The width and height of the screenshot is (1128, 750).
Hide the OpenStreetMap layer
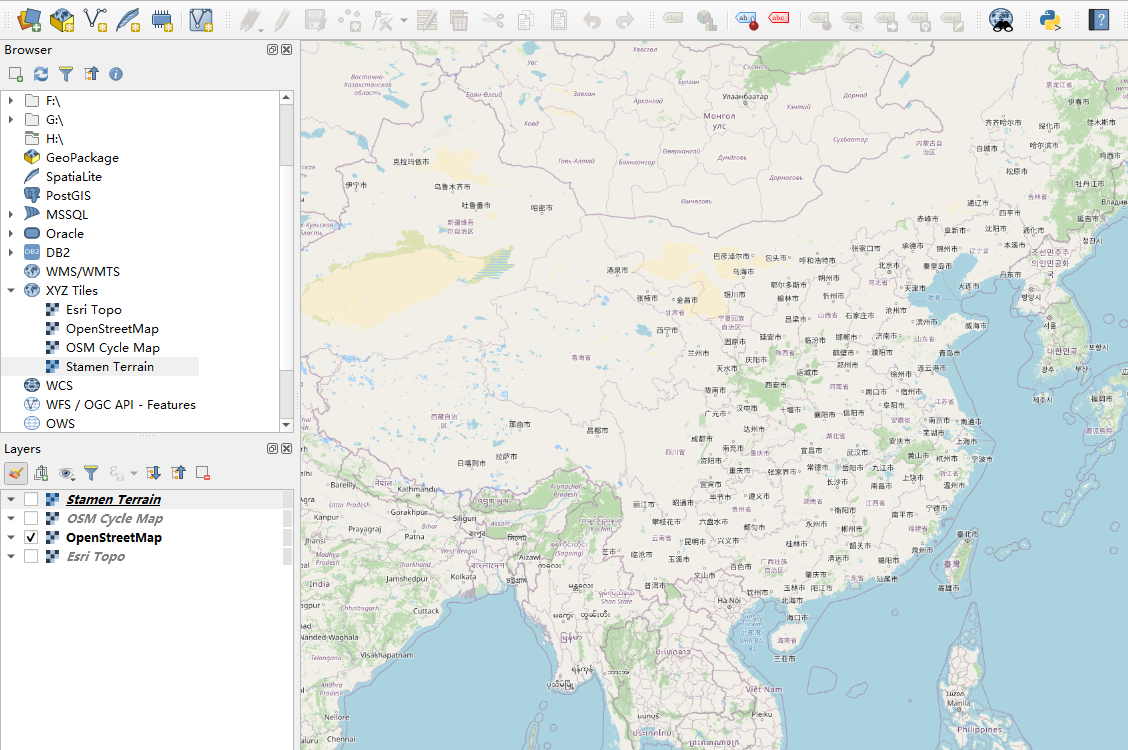(x=29, y=537)
